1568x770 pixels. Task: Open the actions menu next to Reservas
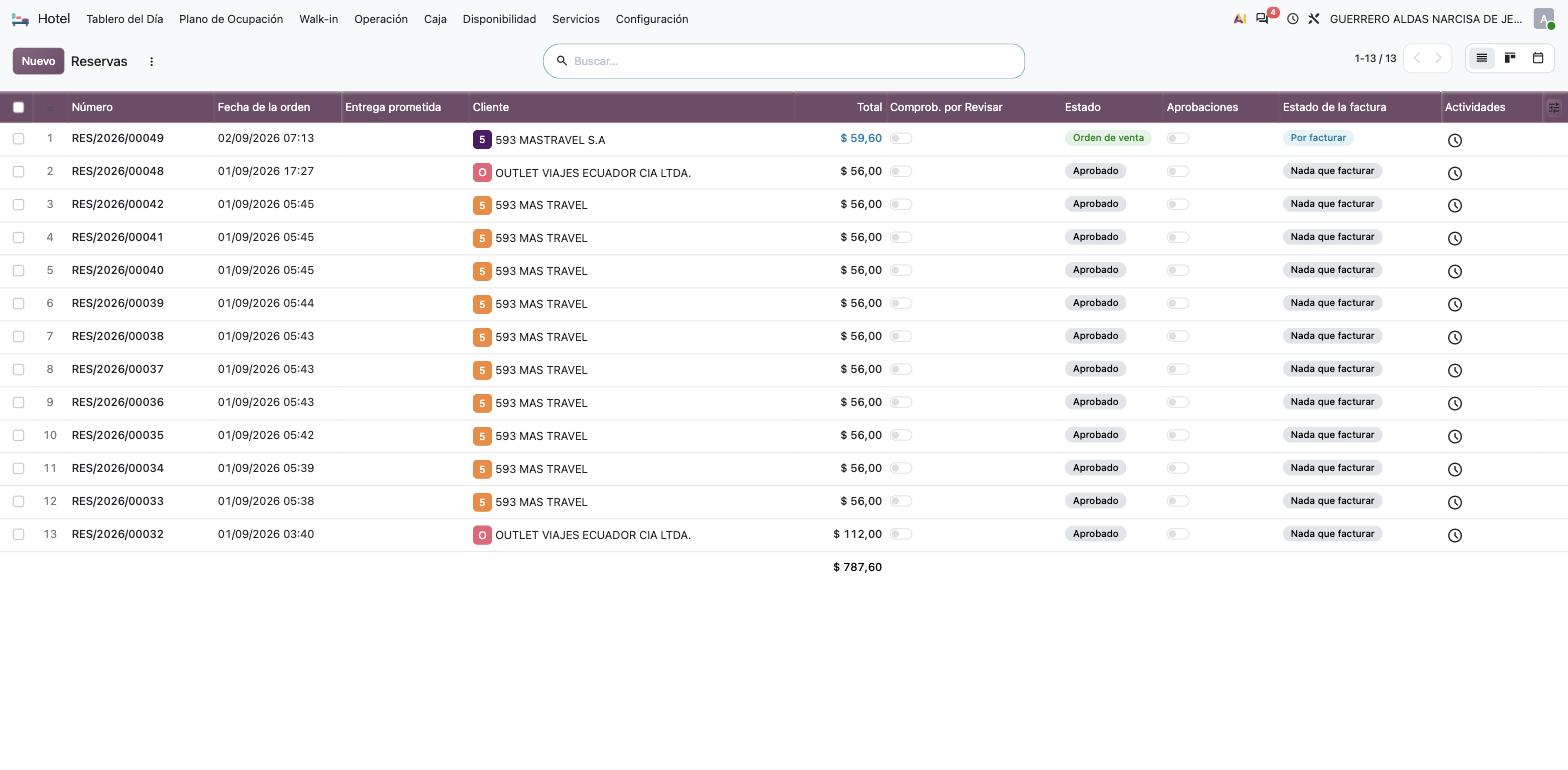click(151, 61)
